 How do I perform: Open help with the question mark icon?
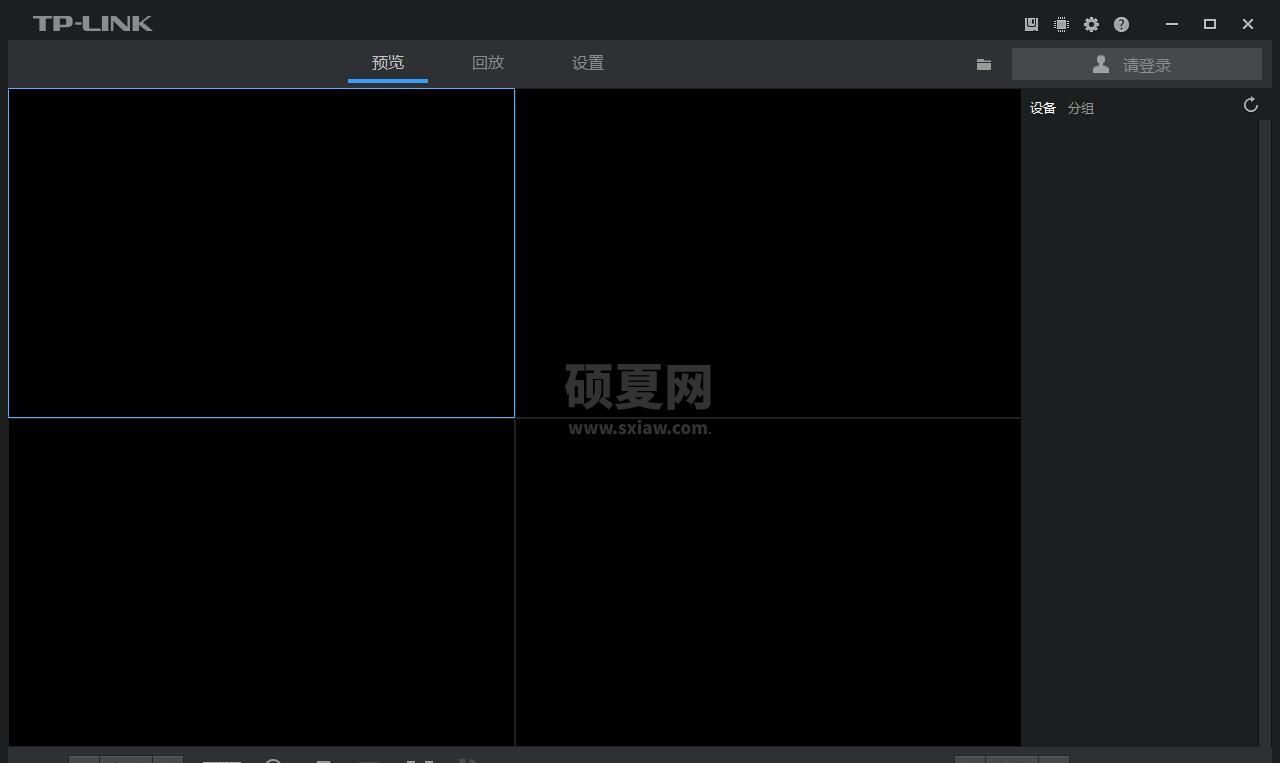(x=1121, y=24)
